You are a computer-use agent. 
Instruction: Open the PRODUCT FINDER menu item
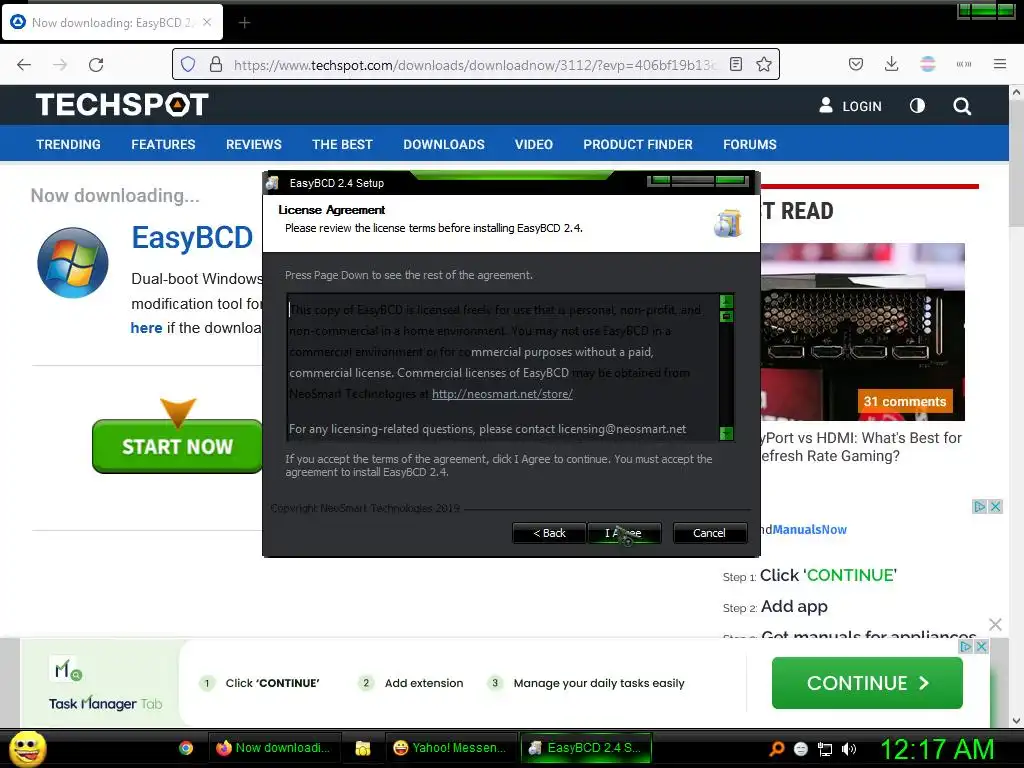(x=637, y=144)
